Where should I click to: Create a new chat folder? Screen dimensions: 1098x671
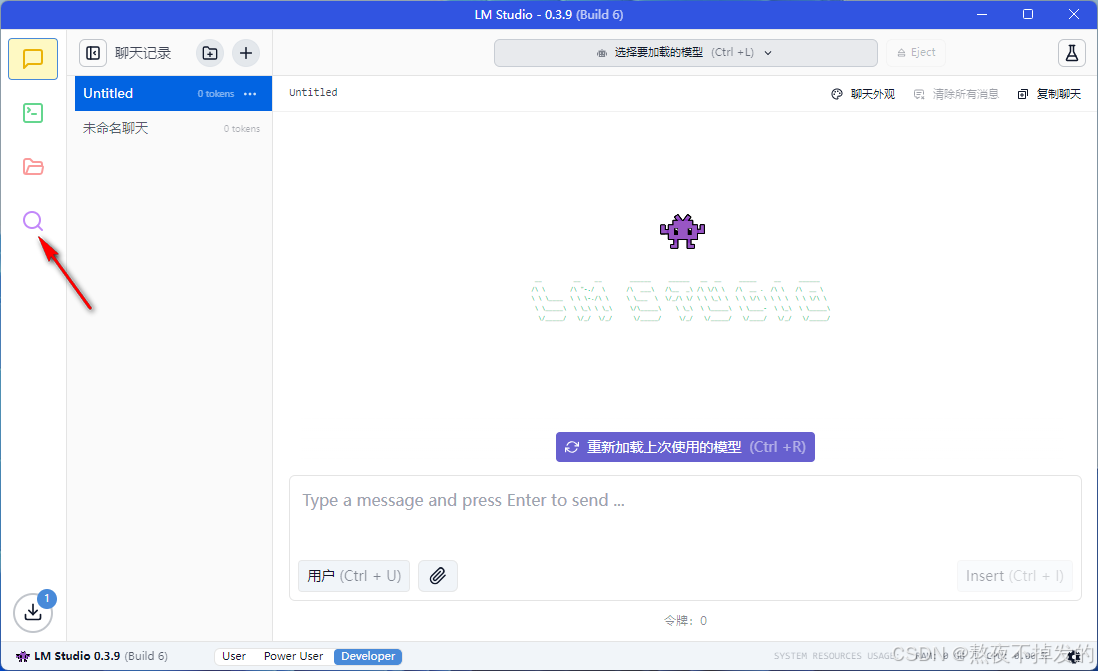(x=209, y=53)
